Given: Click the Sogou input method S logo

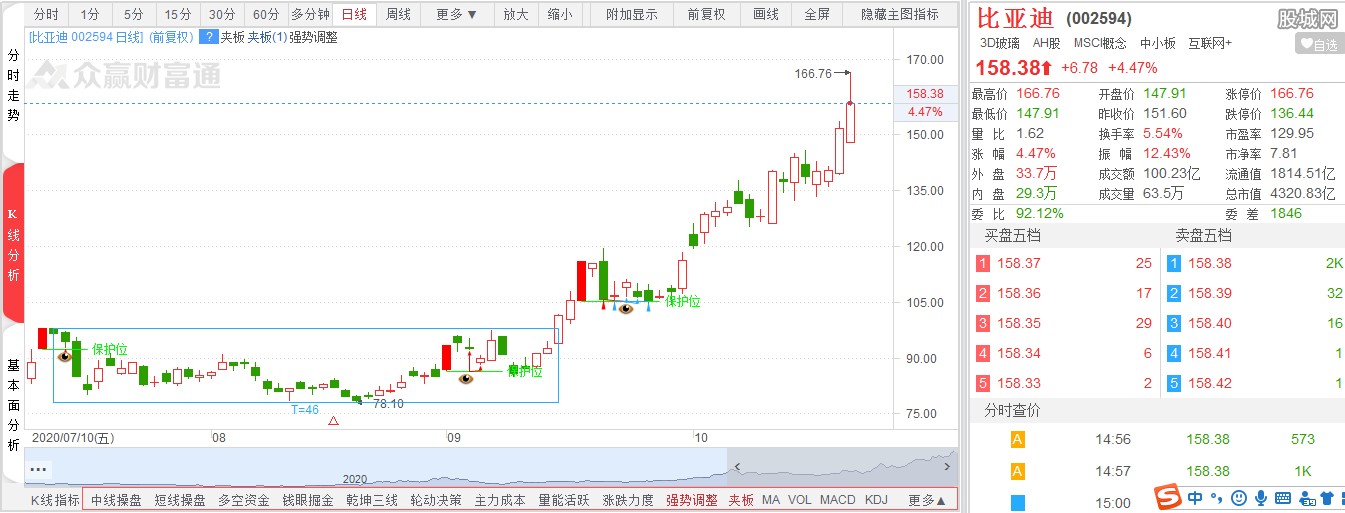Looking at the screenshot, I should pos(1167,497).
